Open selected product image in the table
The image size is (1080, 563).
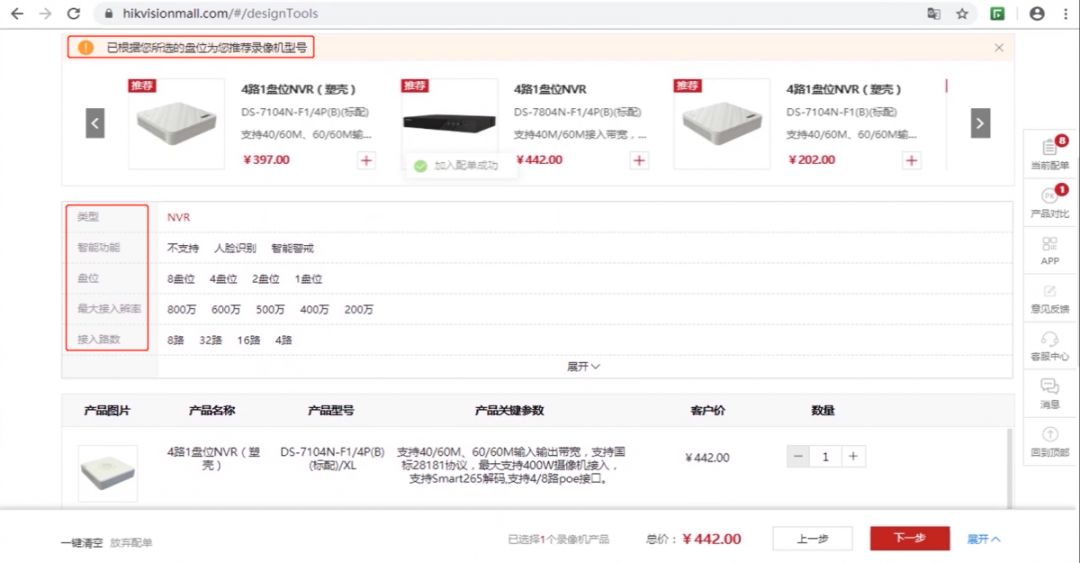click(x=107, y=473)
